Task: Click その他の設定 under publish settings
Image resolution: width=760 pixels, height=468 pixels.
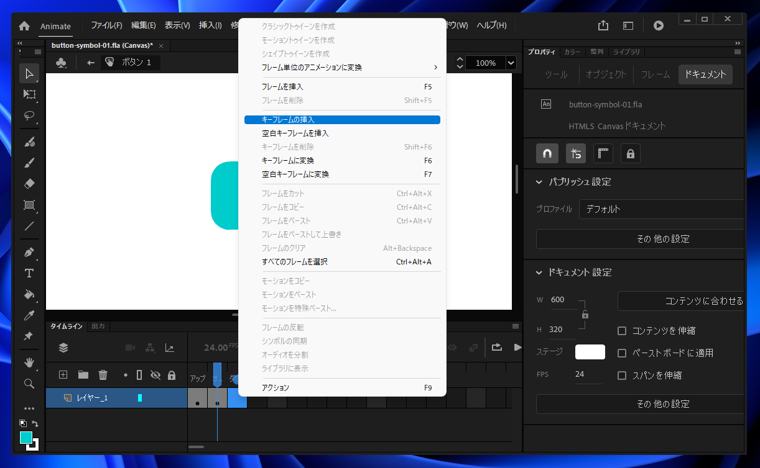Action: [x=640, y=239]
